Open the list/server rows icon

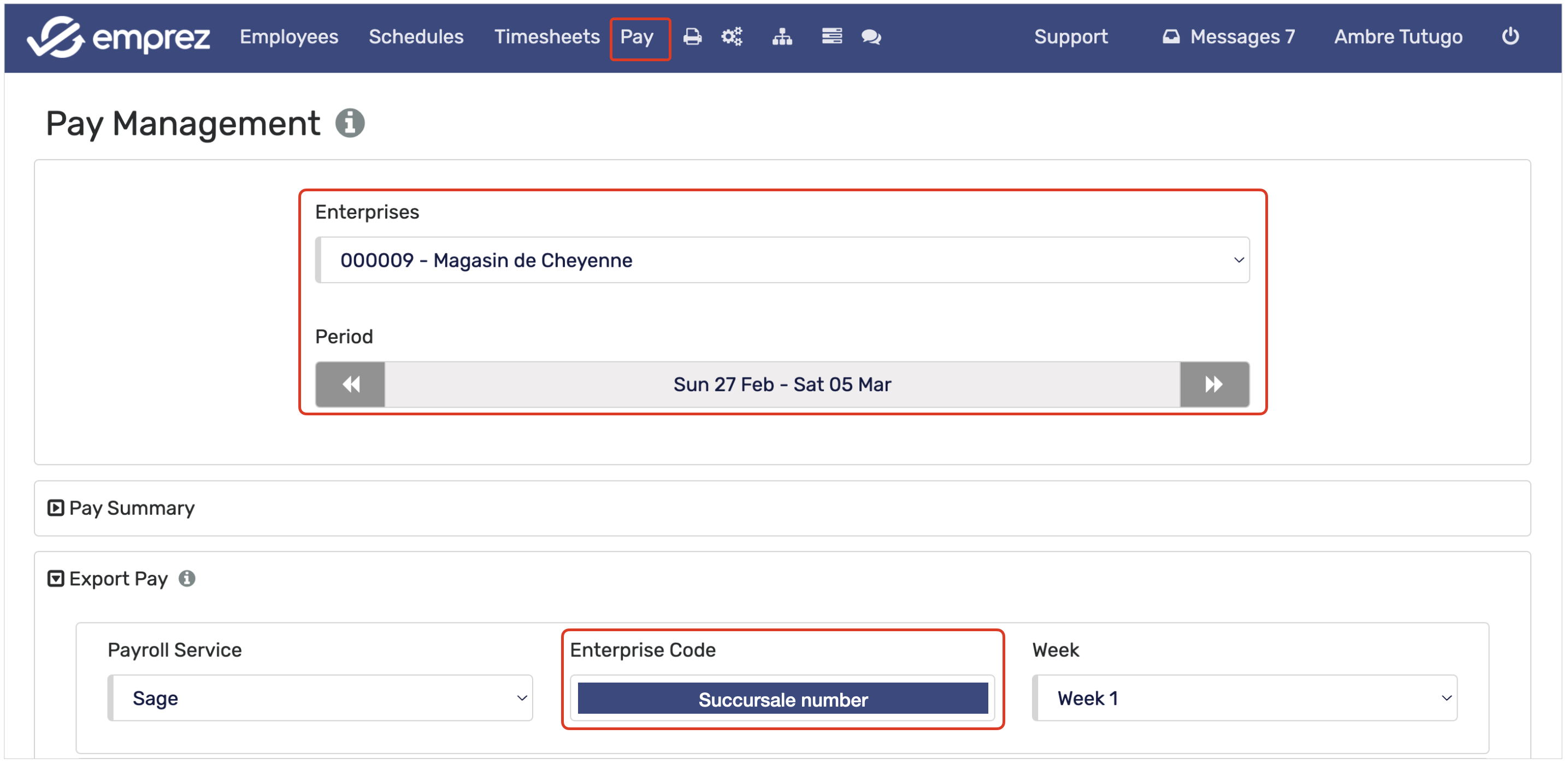tap(832, 37)
